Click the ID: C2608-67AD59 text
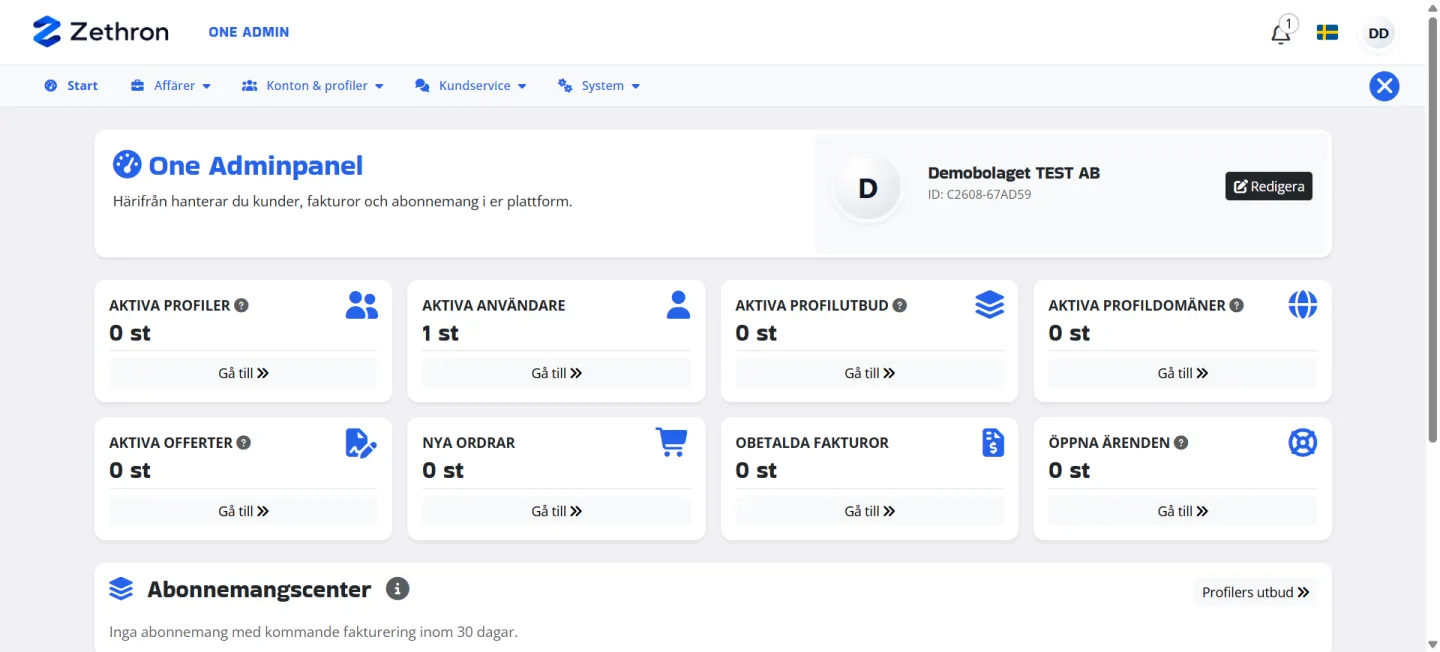 [x=979, y=195]
